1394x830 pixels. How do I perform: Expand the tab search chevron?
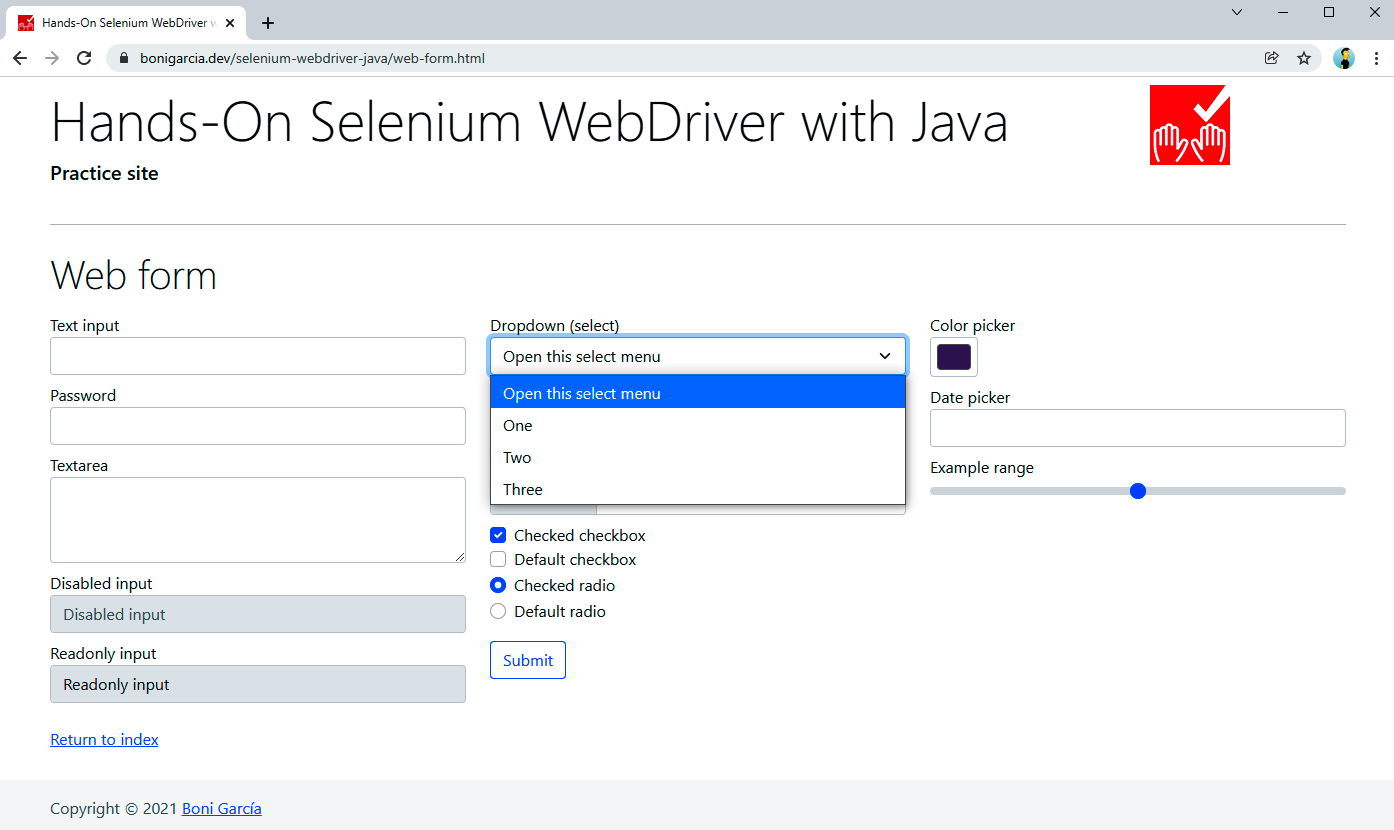click(x=1237, y=12)
